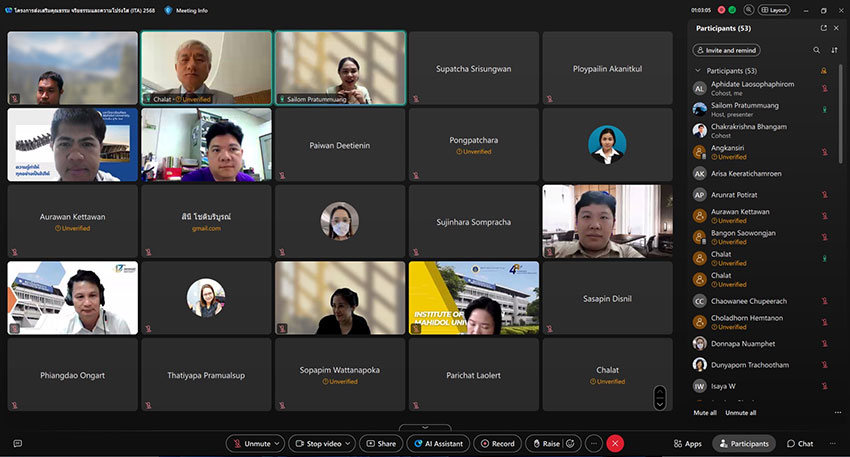The height and width of the screenshot is (457, 850).
Task: Search the participants list using magnifier icon
Action: click(x=817, y=50)
